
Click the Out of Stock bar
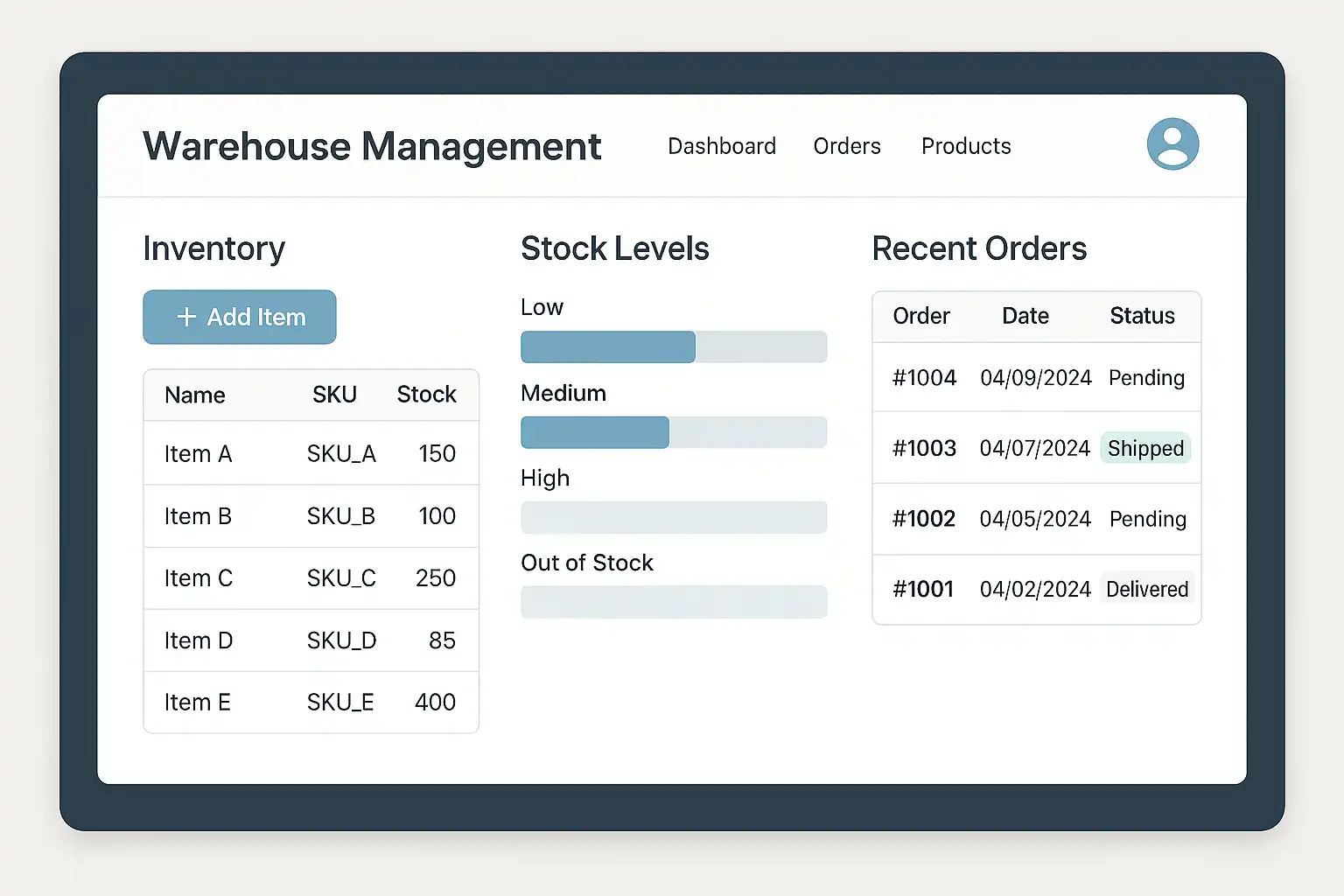673,602
